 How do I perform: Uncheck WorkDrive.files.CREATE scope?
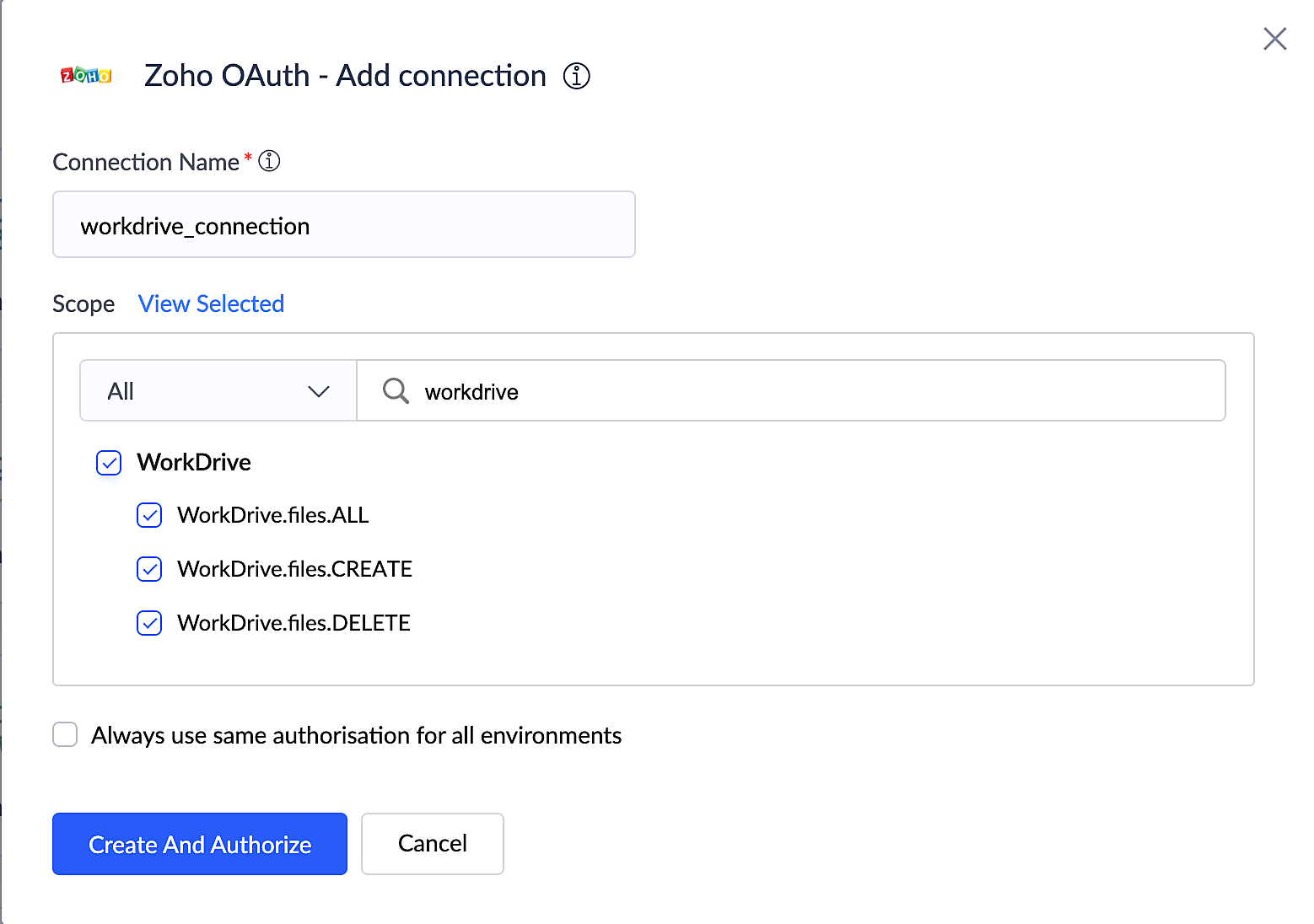pyautogui.click(x=149, y=569)
